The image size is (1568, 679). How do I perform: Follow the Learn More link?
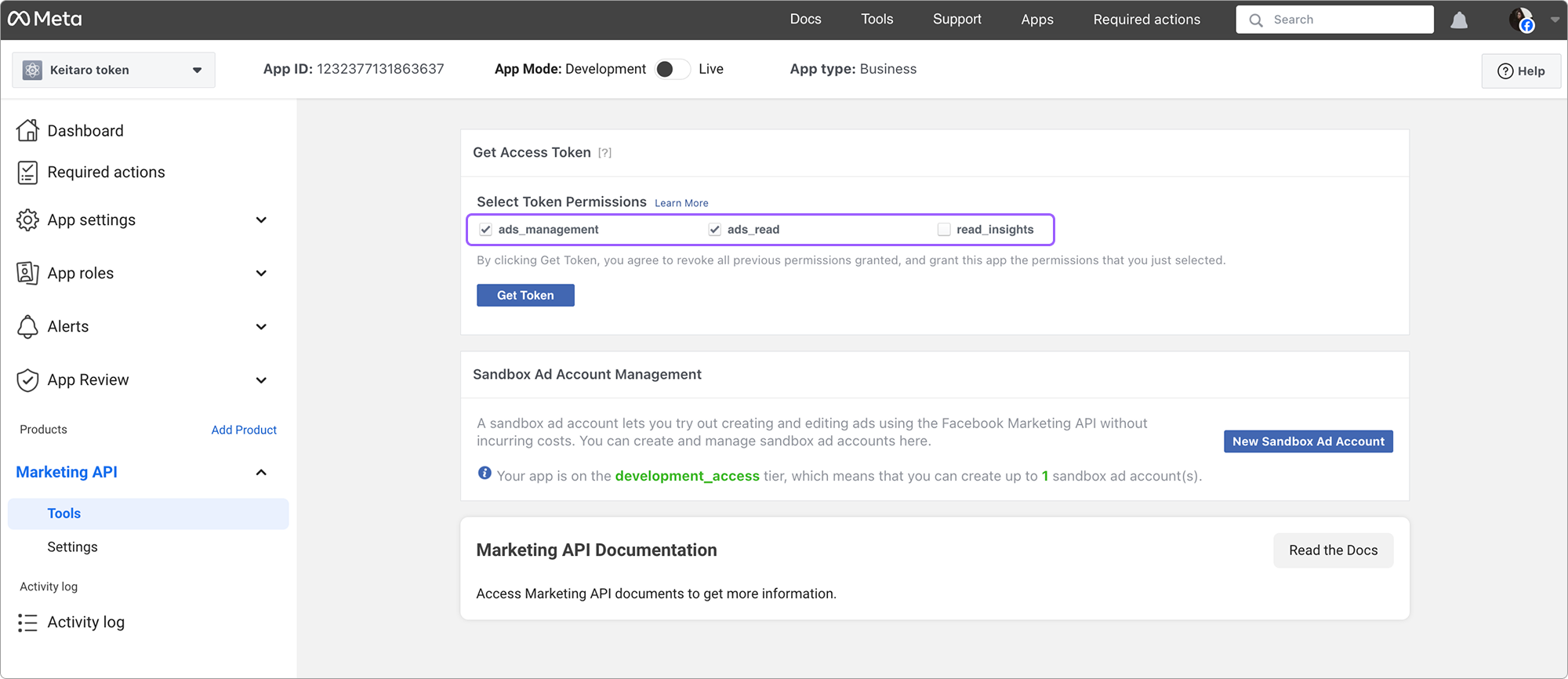[x=681, y=203]
